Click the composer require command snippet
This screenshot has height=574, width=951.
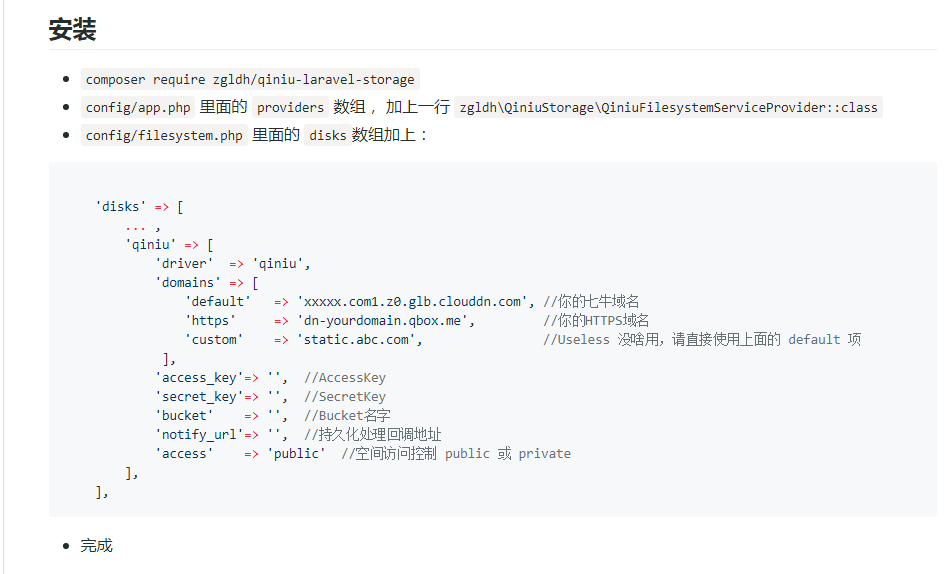click(x=249, y=79)
